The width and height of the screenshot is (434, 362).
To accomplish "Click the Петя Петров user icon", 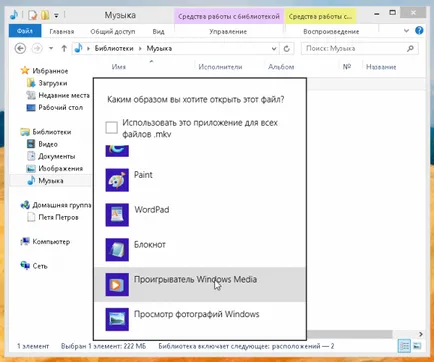I will click(x=31, y=217).
